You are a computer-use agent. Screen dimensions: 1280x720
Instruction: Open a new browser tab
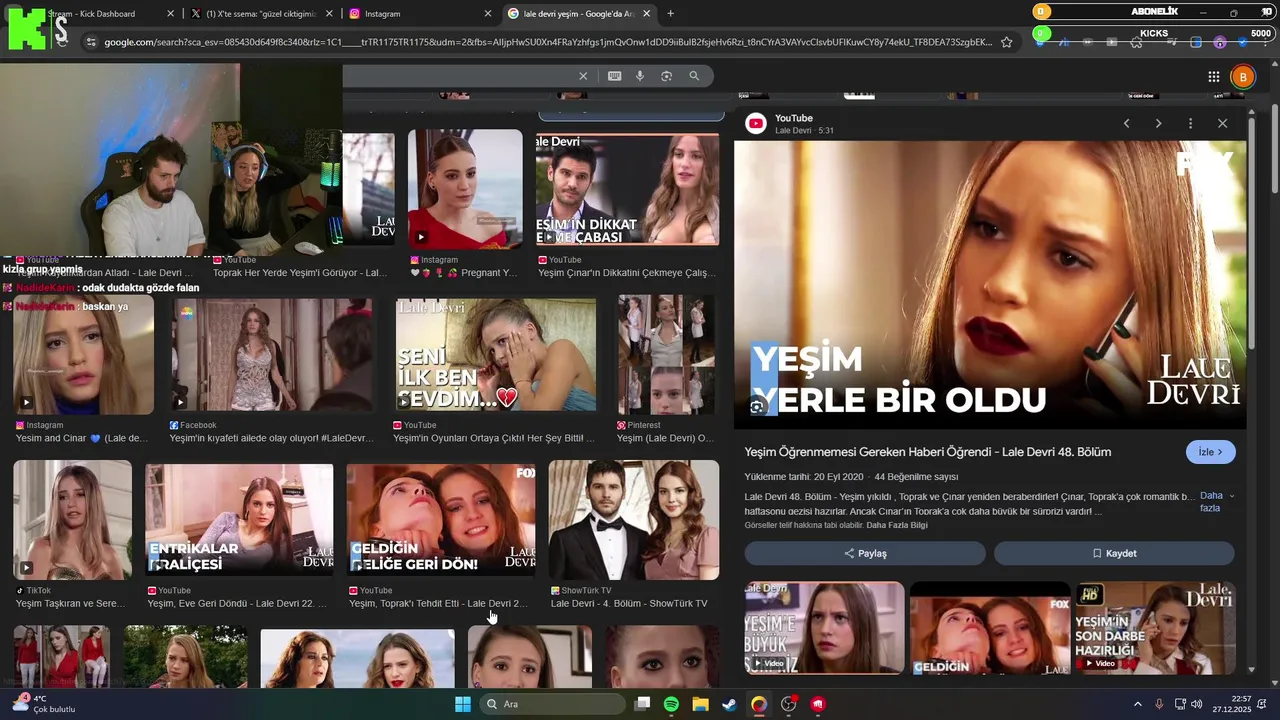click(x=670, y=14)
